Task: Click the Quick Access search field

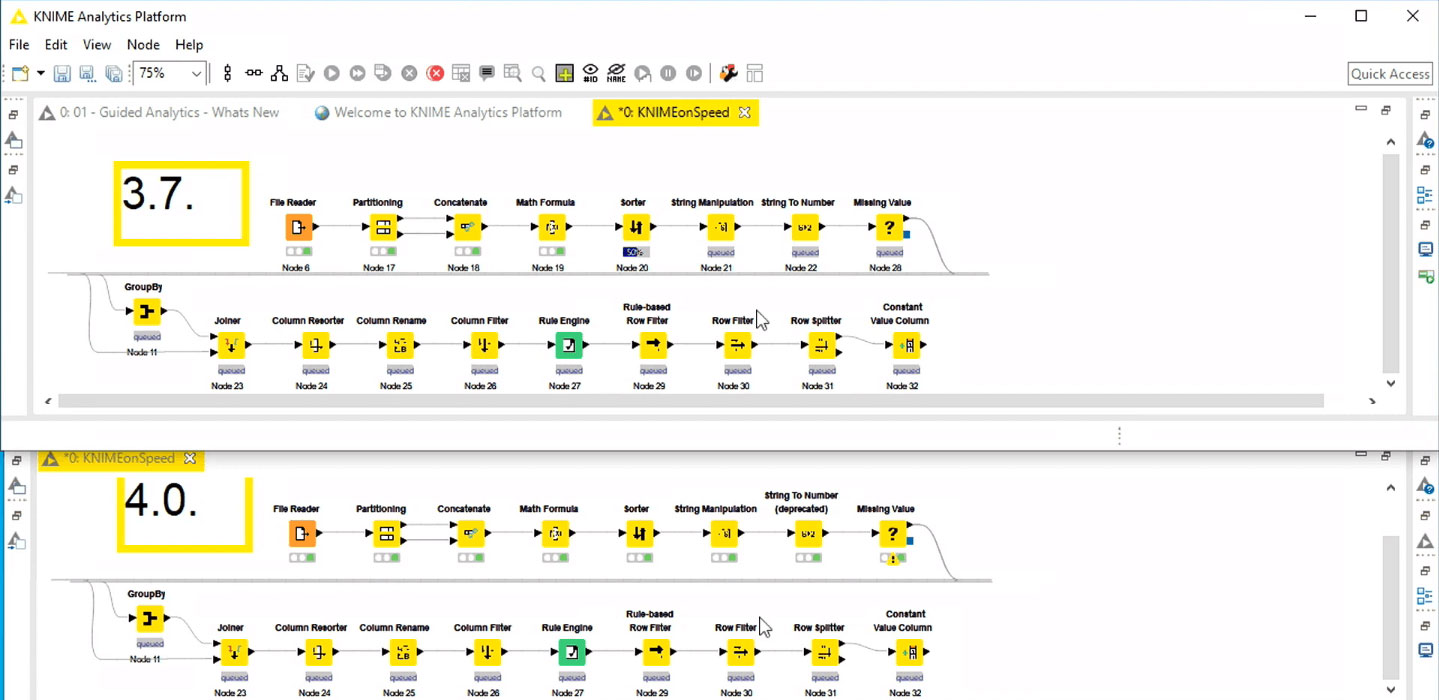Action: pyautogui.click(x=1390, y=74)
